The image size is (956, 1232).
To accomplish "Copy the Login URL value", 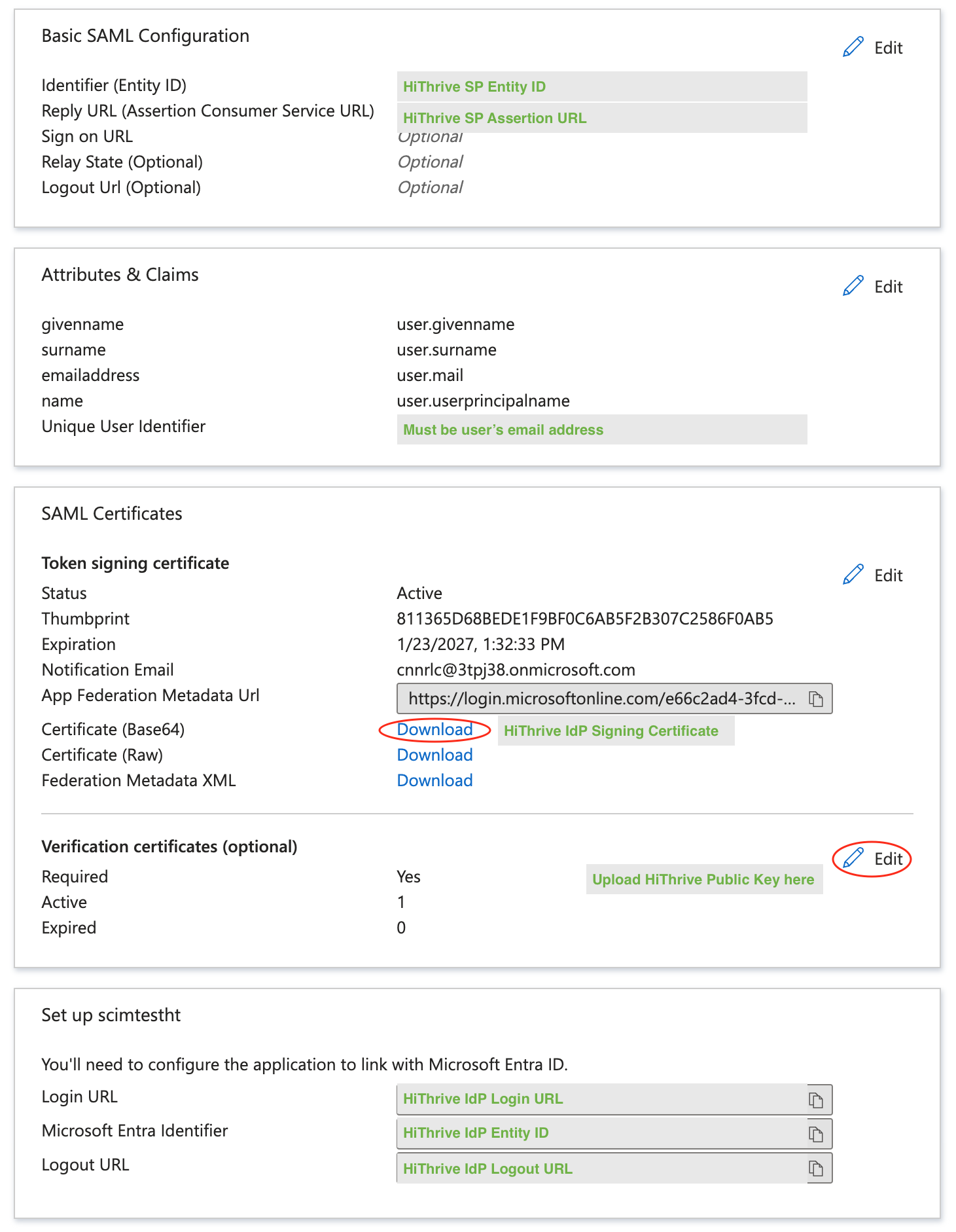I will (816, 1100).
